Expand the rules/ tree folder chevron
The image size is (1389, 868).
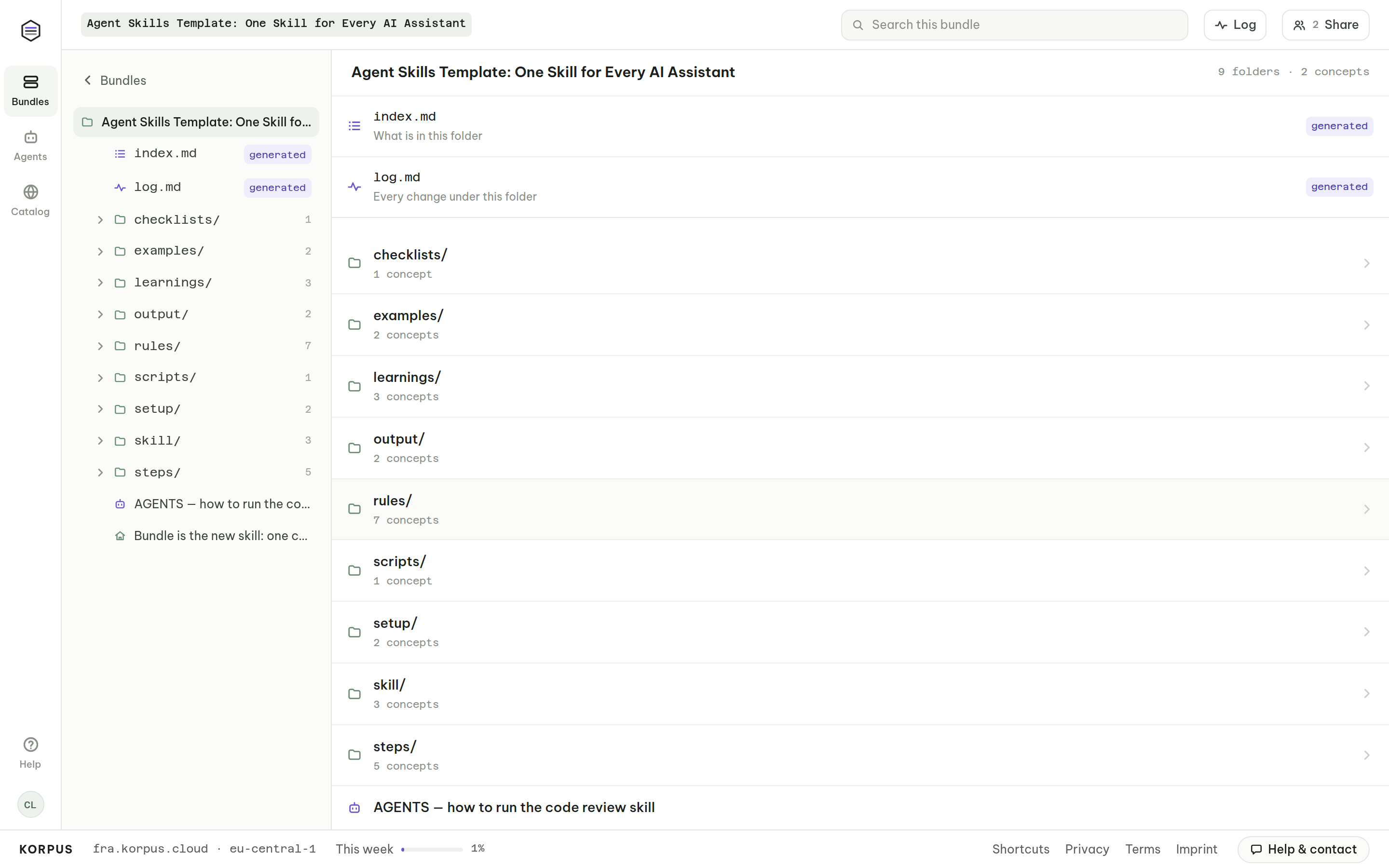click(x=100, y=346)
